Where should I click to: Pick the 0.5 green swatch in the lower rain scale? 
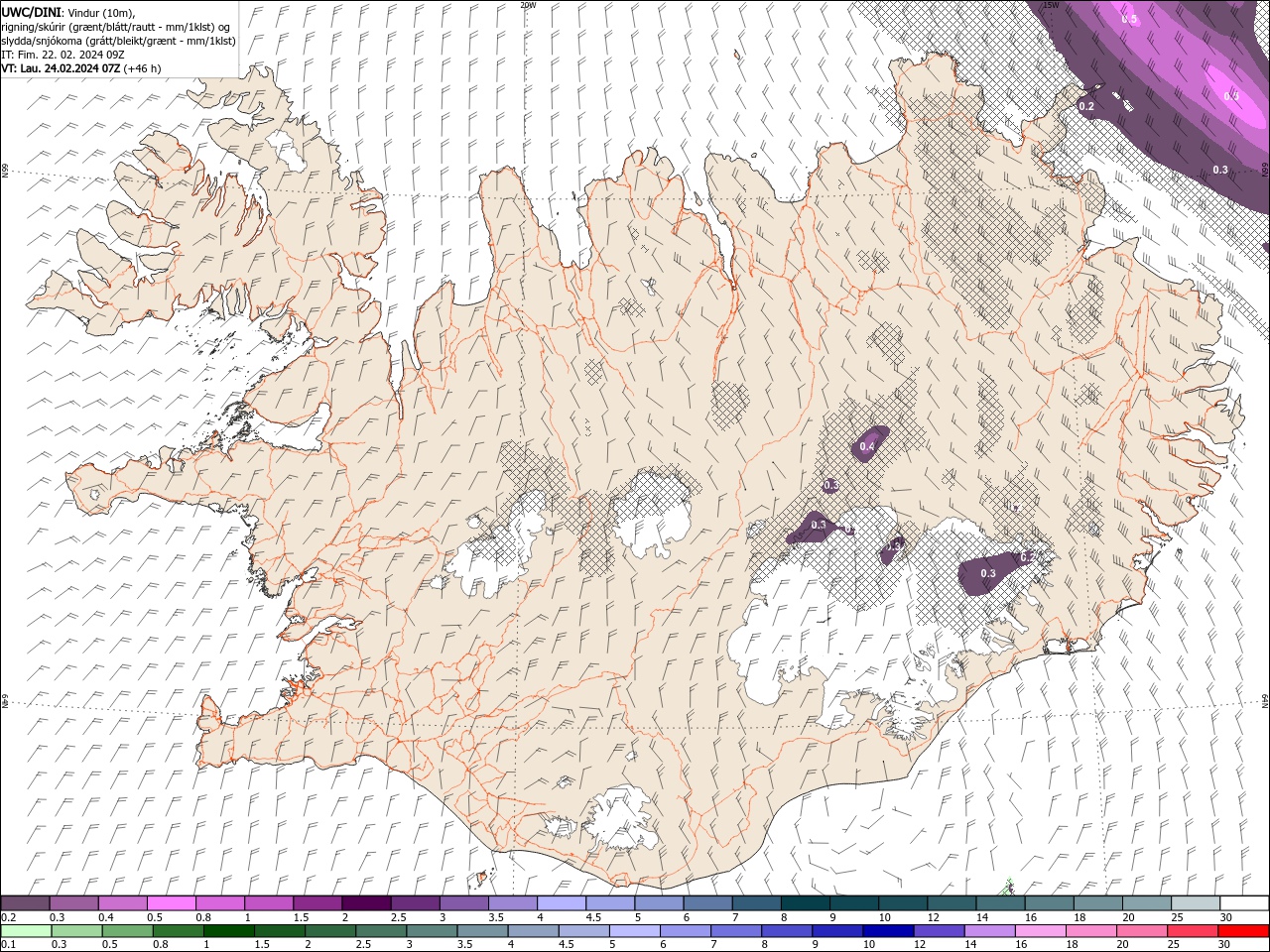coord(128,931)
